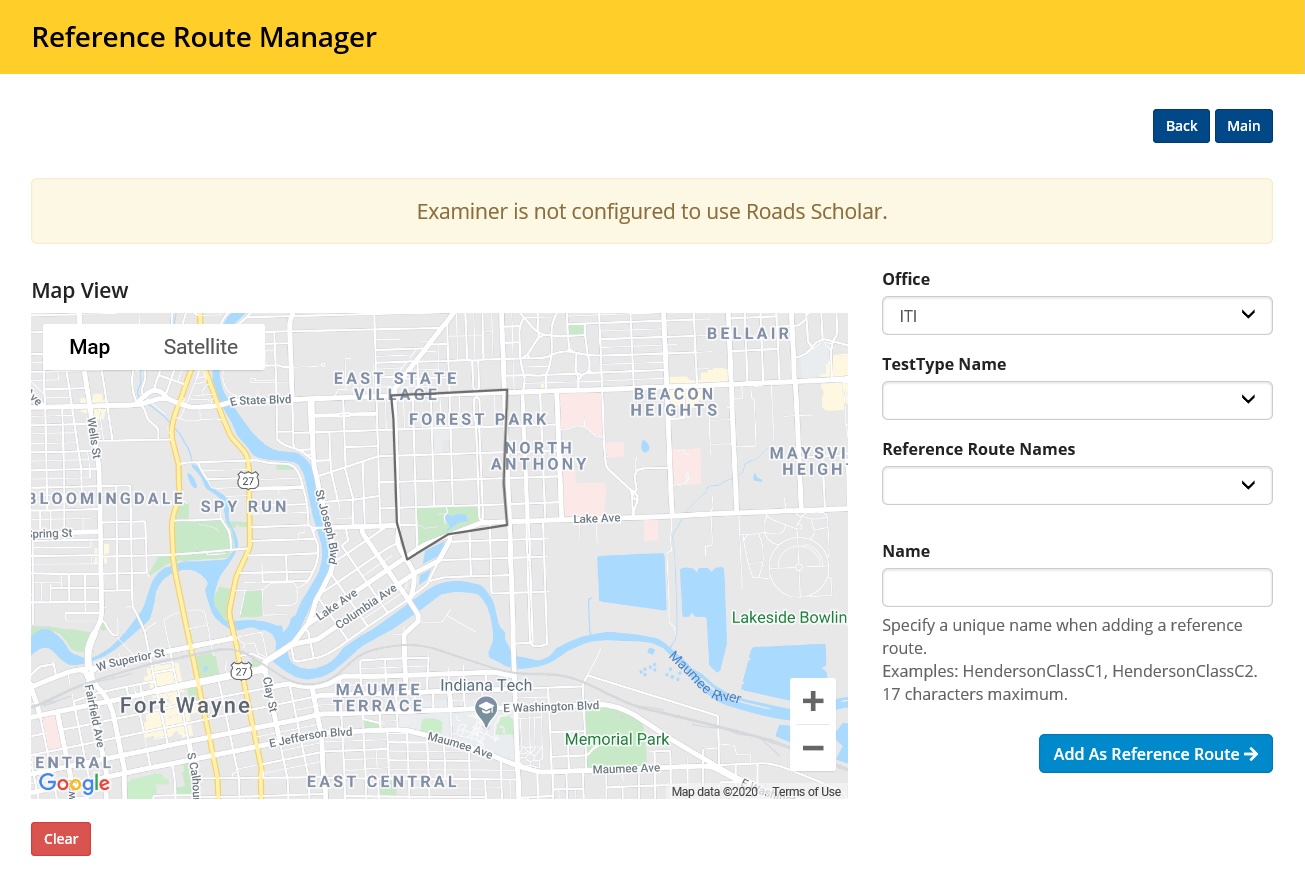1305x889 pixels.
Task: Click the Memorial Park label on map
Action: pyautogui.click(x=617, y=739)
